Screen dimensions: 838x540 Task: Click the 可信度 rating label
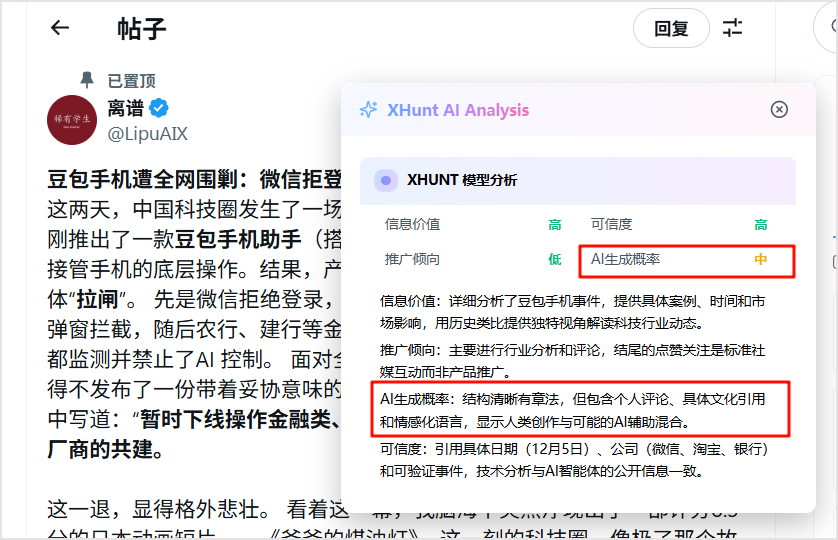coord(611,224)
